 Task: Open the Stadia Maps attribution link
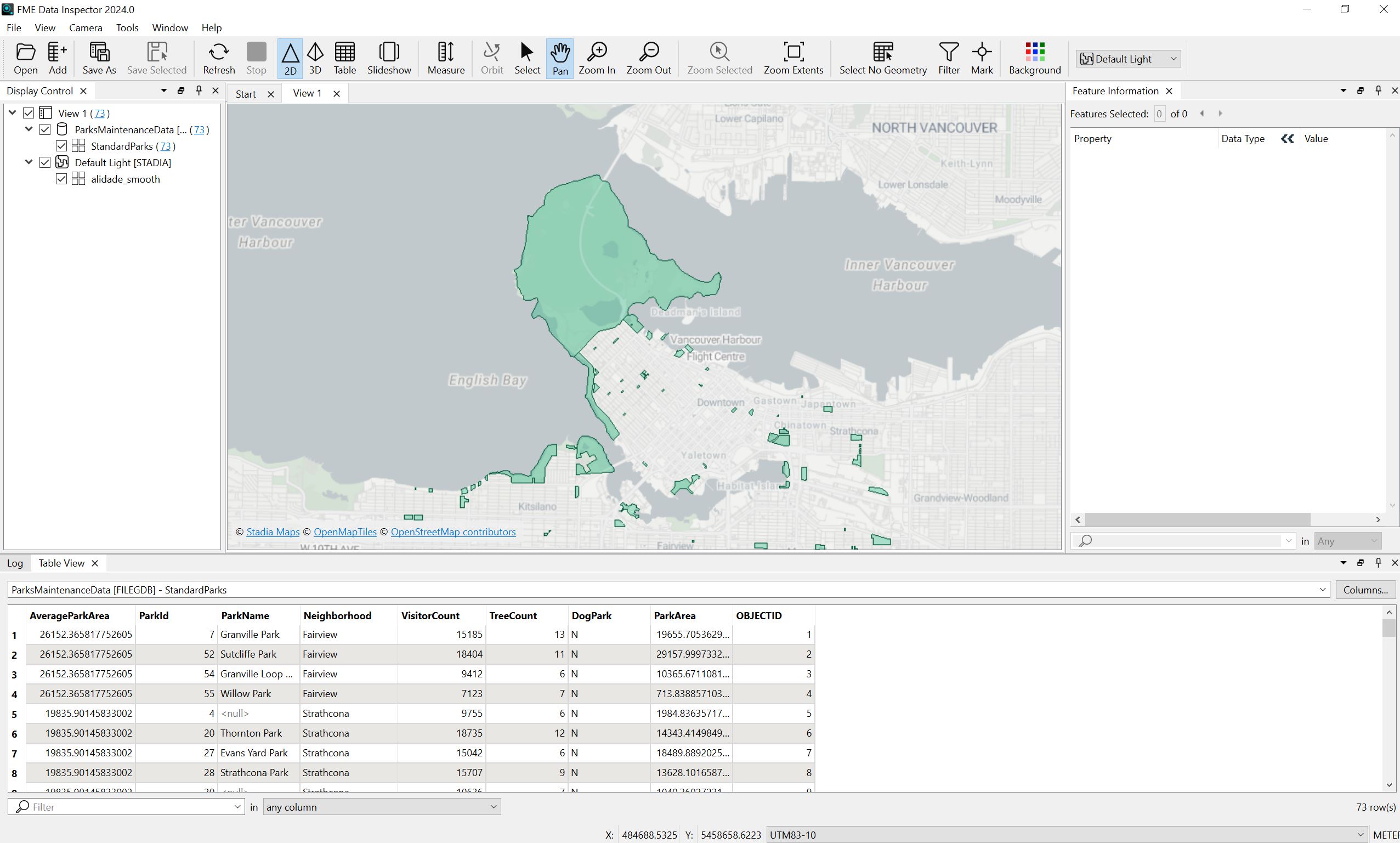coord(273,531)
